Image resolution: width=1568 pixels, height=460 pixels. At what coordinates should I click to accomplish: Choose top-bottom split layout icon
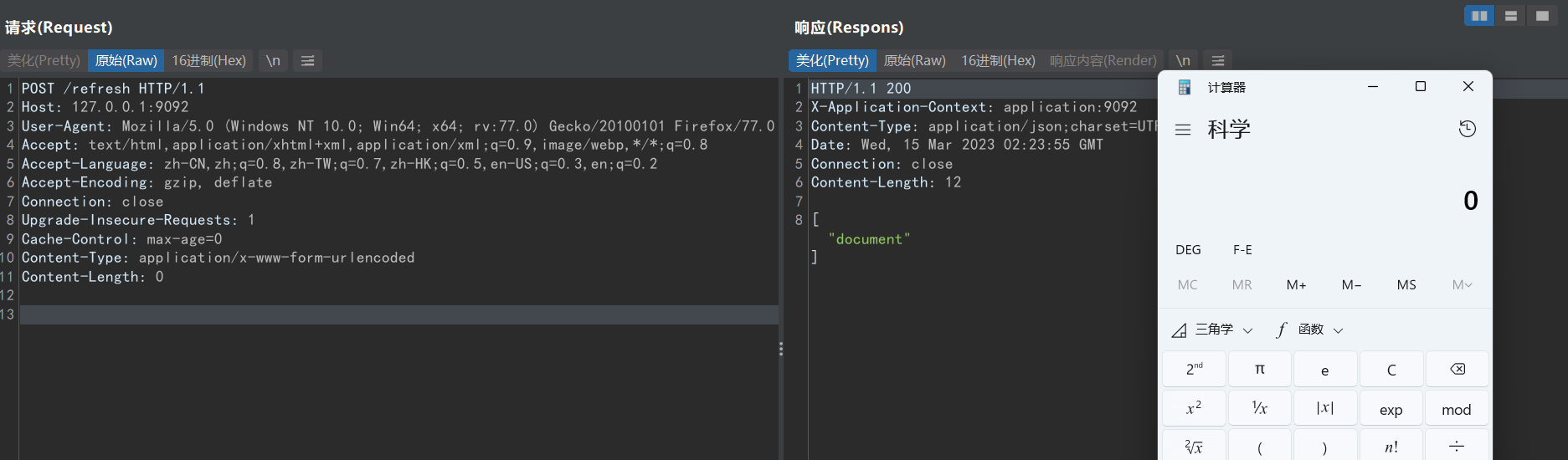point(1511,16)
